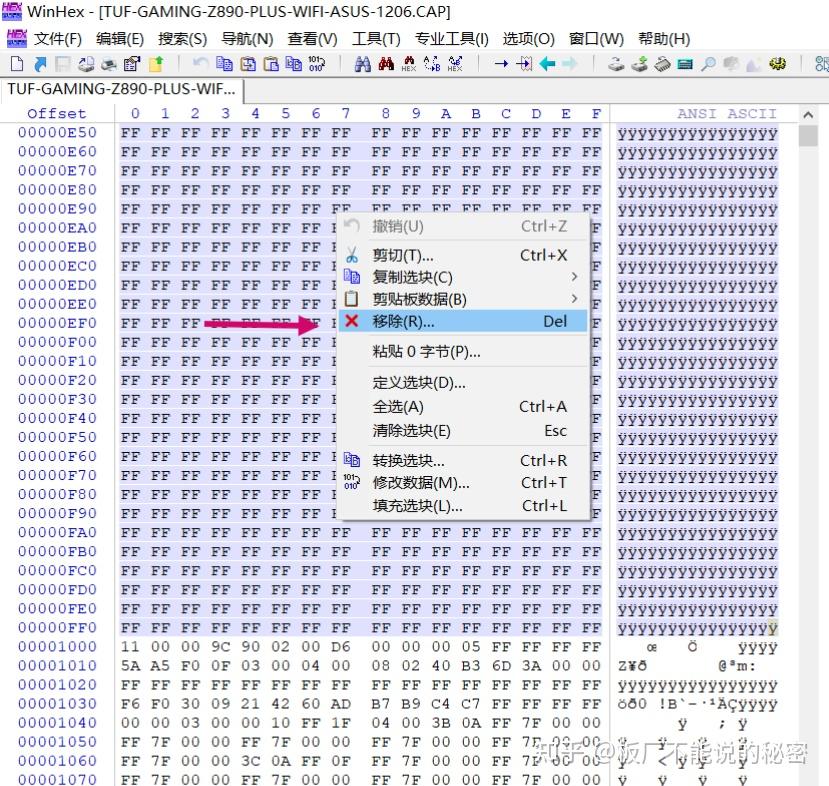The width and height of the screenshot is (829, 786).
Task: Choose 全选(A) in the context menu
Action: (464, 406)
